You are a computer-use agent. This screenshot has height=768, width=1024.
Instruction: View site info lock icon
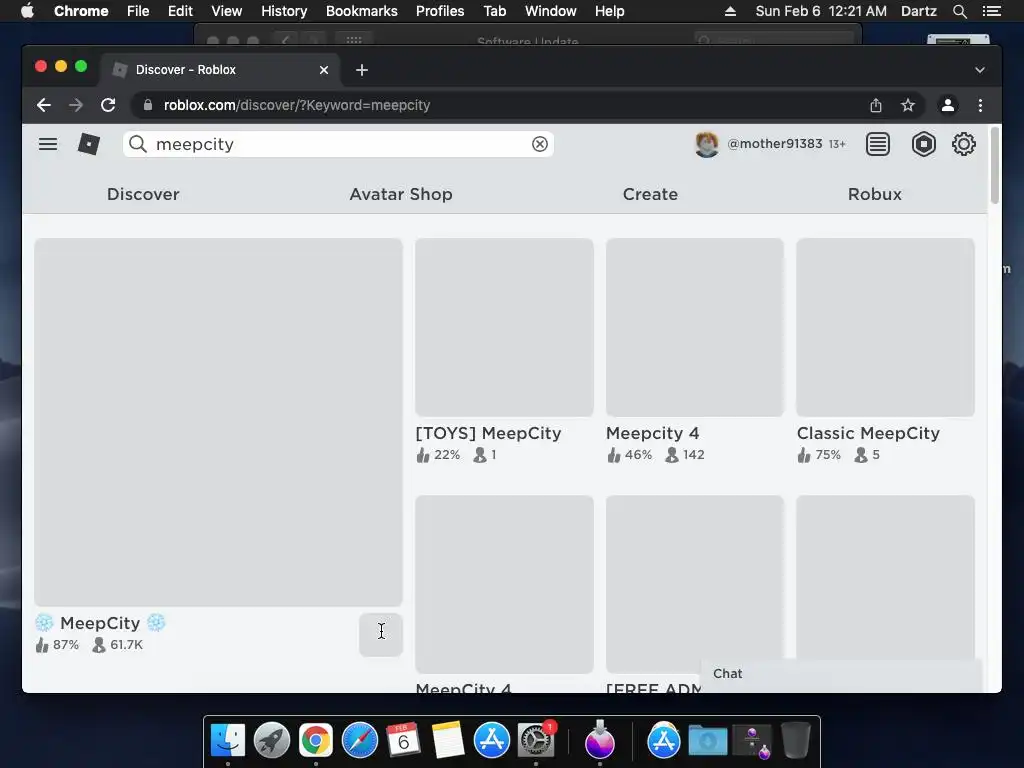[148, 105]
